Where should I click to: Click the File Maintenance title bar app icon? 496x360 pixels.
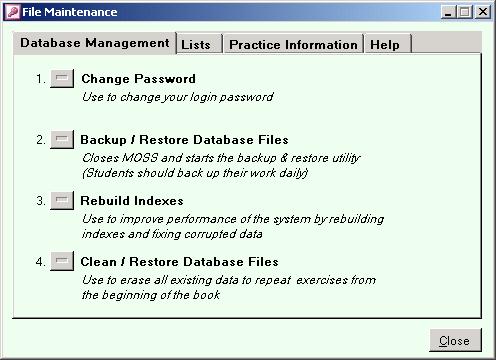(x=13, y=12)
